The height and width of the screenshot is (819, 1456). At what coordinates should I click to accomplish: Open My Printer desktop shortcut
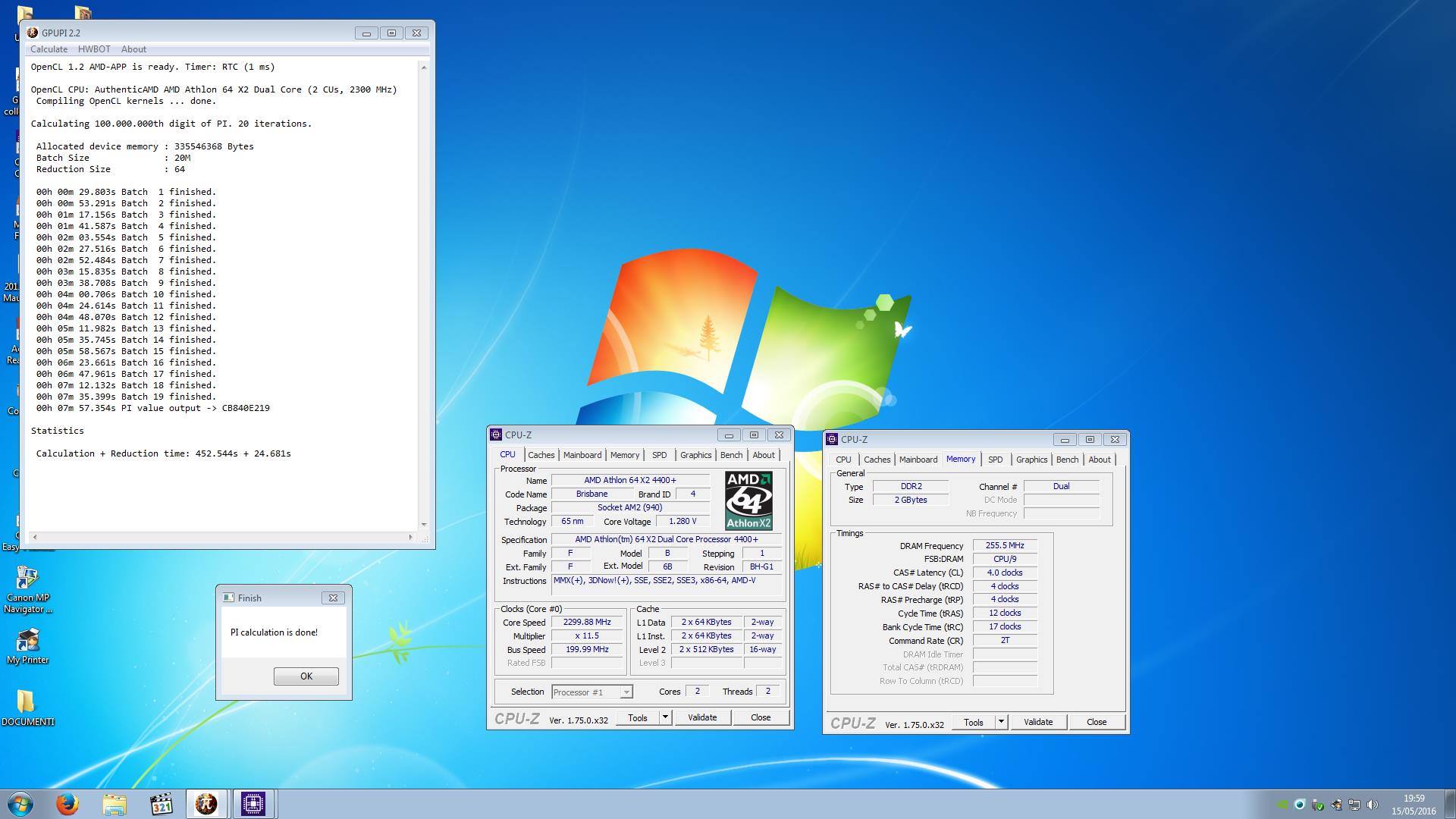[x=27, y=647]
